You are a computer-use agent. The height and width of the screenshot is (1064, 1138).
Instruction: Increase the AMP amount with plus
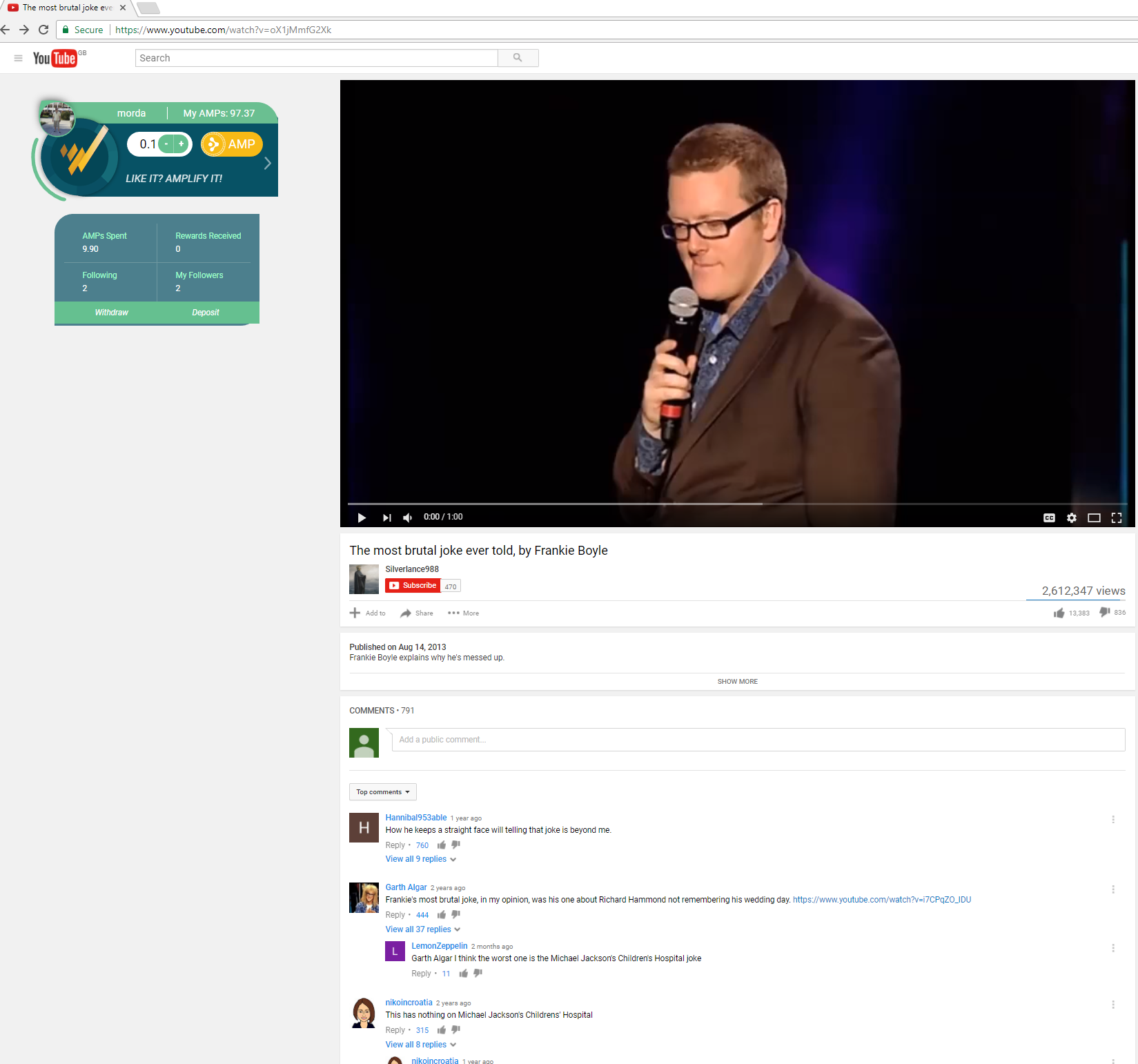(x=182, y=144)
